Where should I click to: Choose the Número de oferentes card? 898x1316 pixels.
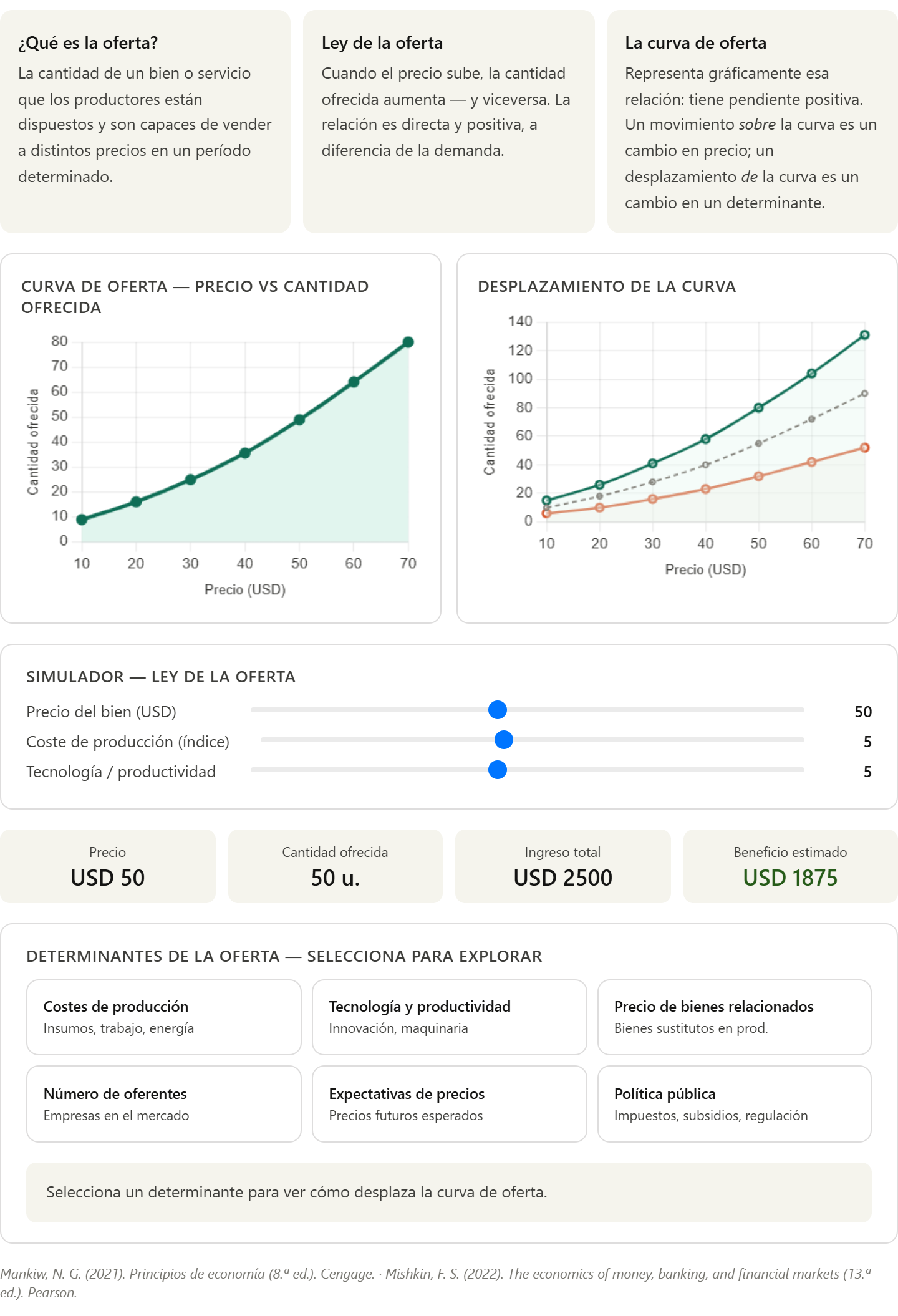pyautogui.click(x=164, y=1104)
